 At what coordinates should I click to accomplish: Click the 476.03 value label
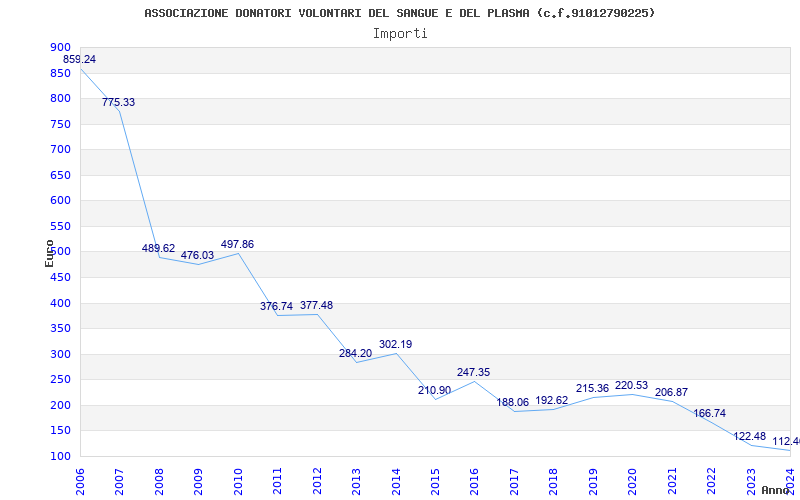(x=197, y=255)
